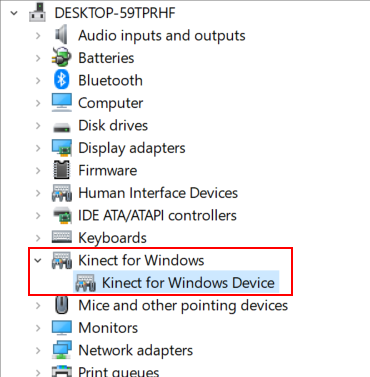
Task: Click the Audio inputs and outputs speaker icon
Action: (62, 35)
